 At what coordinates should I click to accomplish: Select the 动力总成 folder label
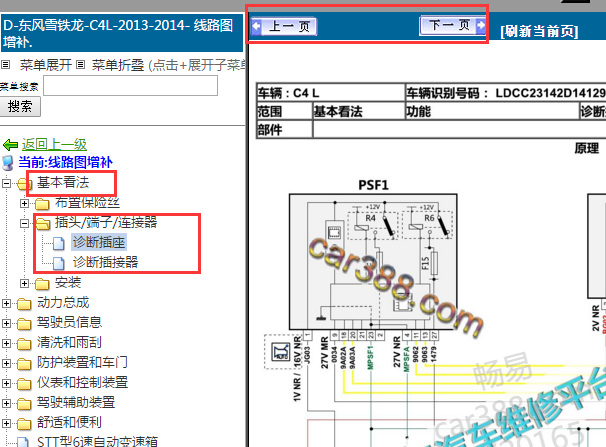(63, 303)
